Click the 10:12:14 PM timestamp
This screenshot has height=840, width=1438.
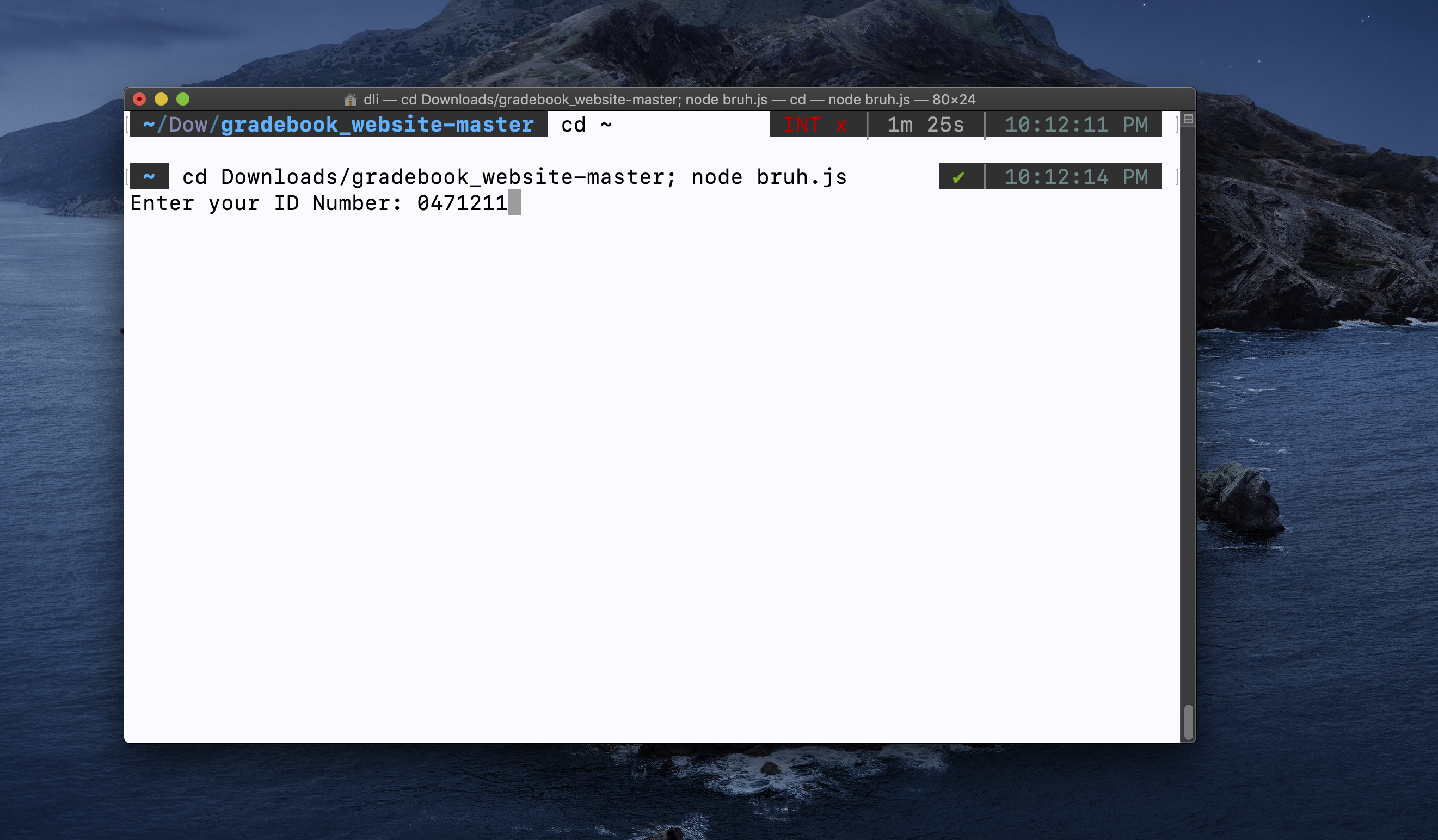(1076, 177)
